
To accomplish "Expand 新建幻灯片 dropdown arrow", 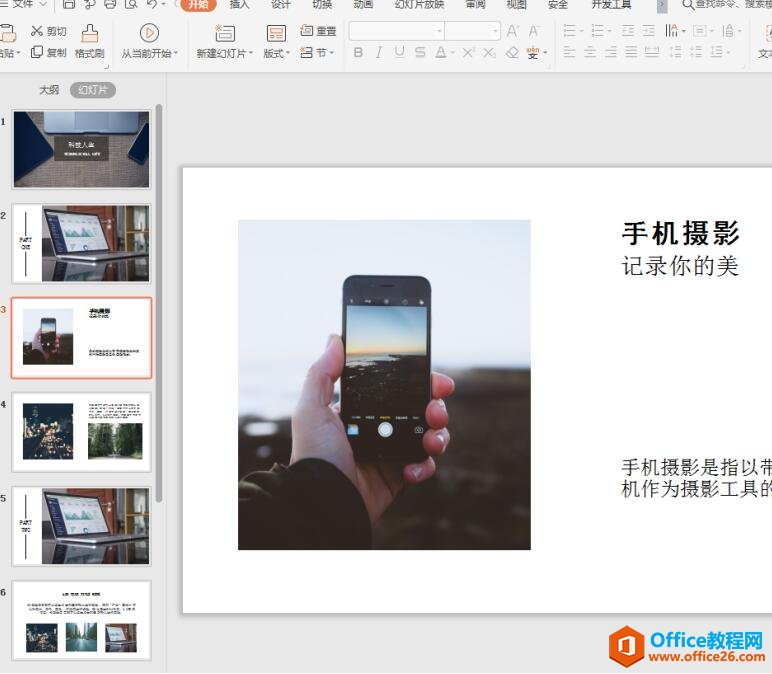I will [x=251, y=53].
